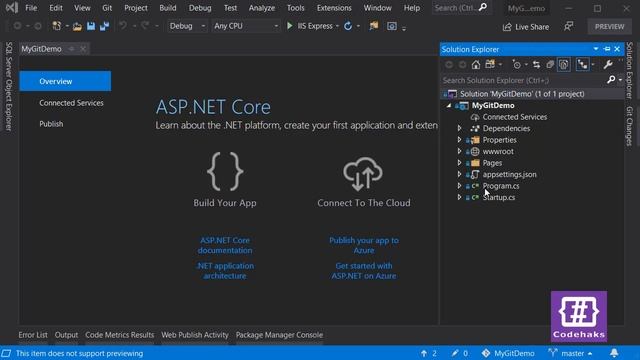The height and width of the screenshot is (360, 640).
Task: Click Switch Views icon in Solution Explorer
Action: [490, 64]
